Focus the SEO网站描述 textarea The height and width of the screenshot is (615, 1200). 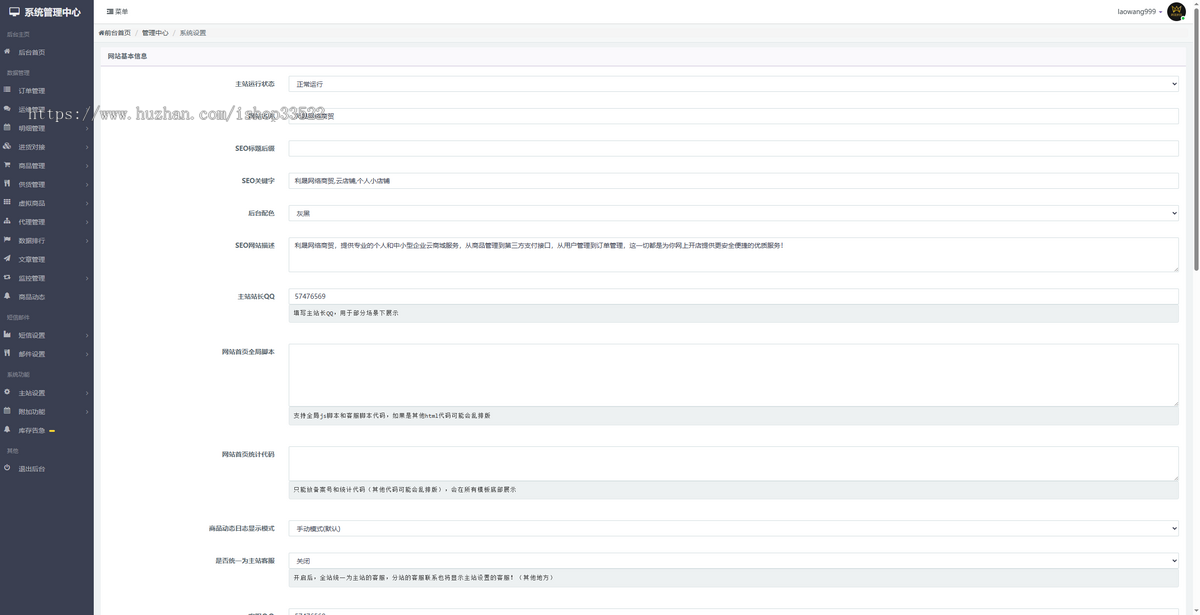pyautogui.click(x=733, y=254)
